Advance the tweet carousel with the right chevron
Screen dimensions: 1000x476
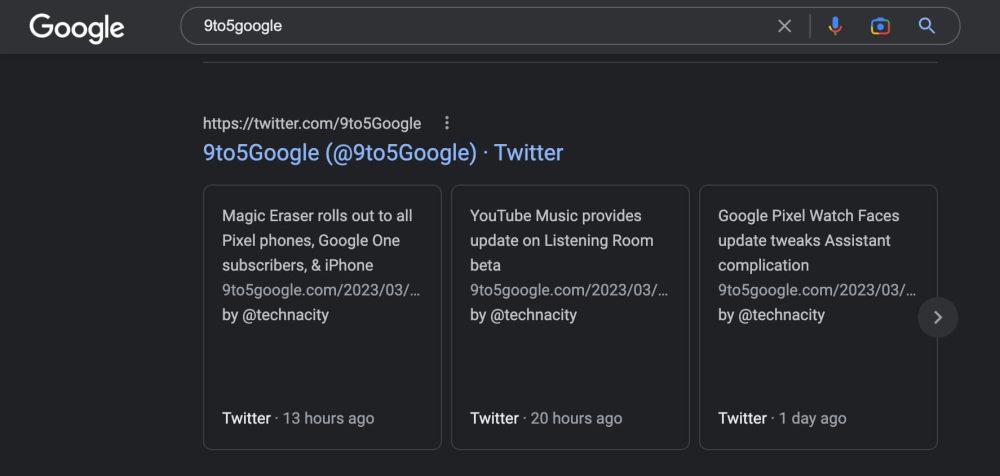pos(937,317)
